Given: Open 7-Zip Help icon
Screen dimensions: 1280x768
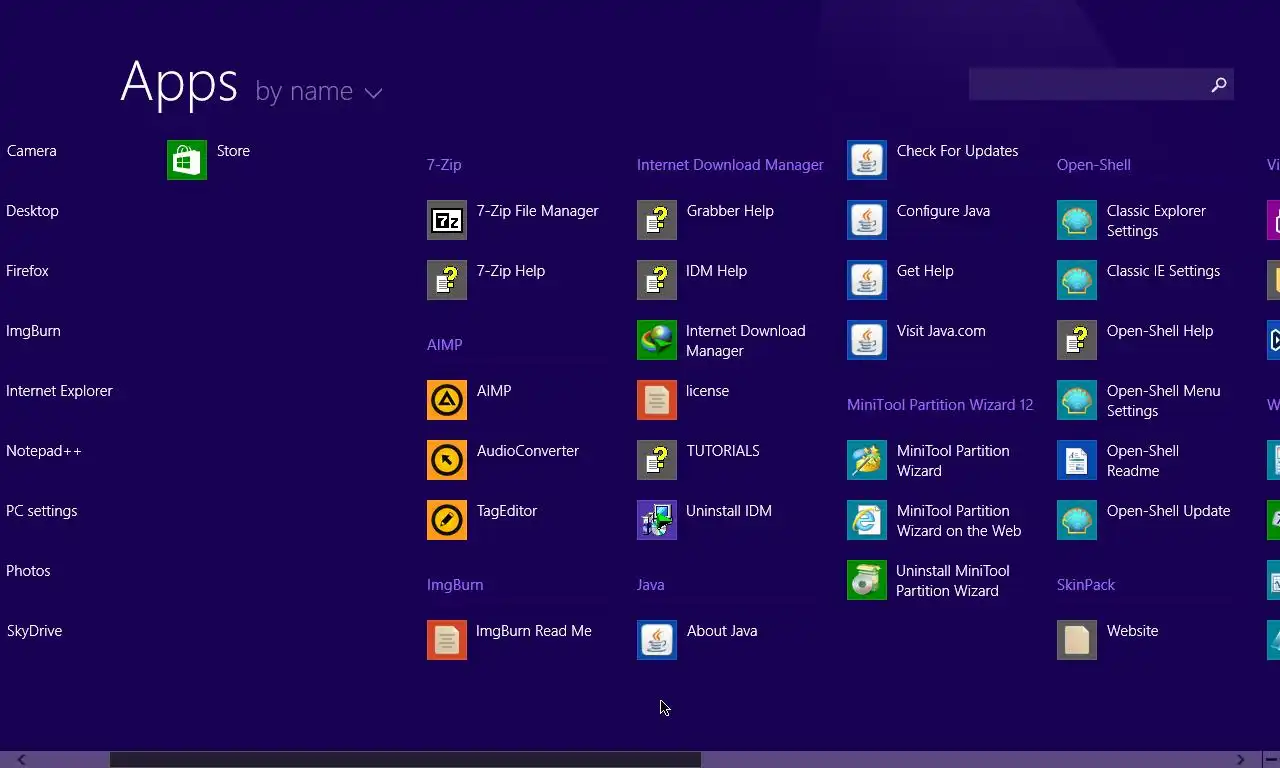Looking at the screenshot, I should [x=447, y=280].
